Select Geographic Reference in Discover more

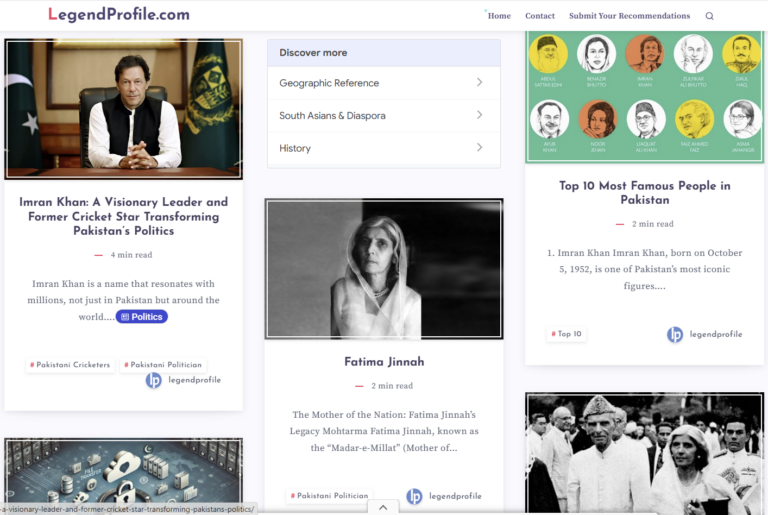384,83
